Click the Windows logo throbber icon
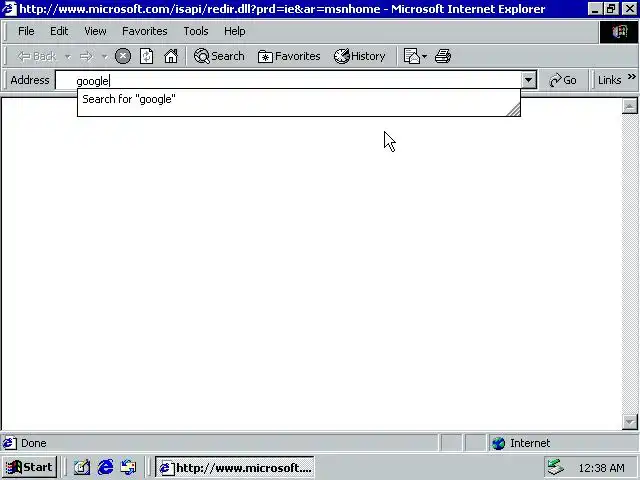The width and height of the screenshot is (640, 480). pos(619,31)
